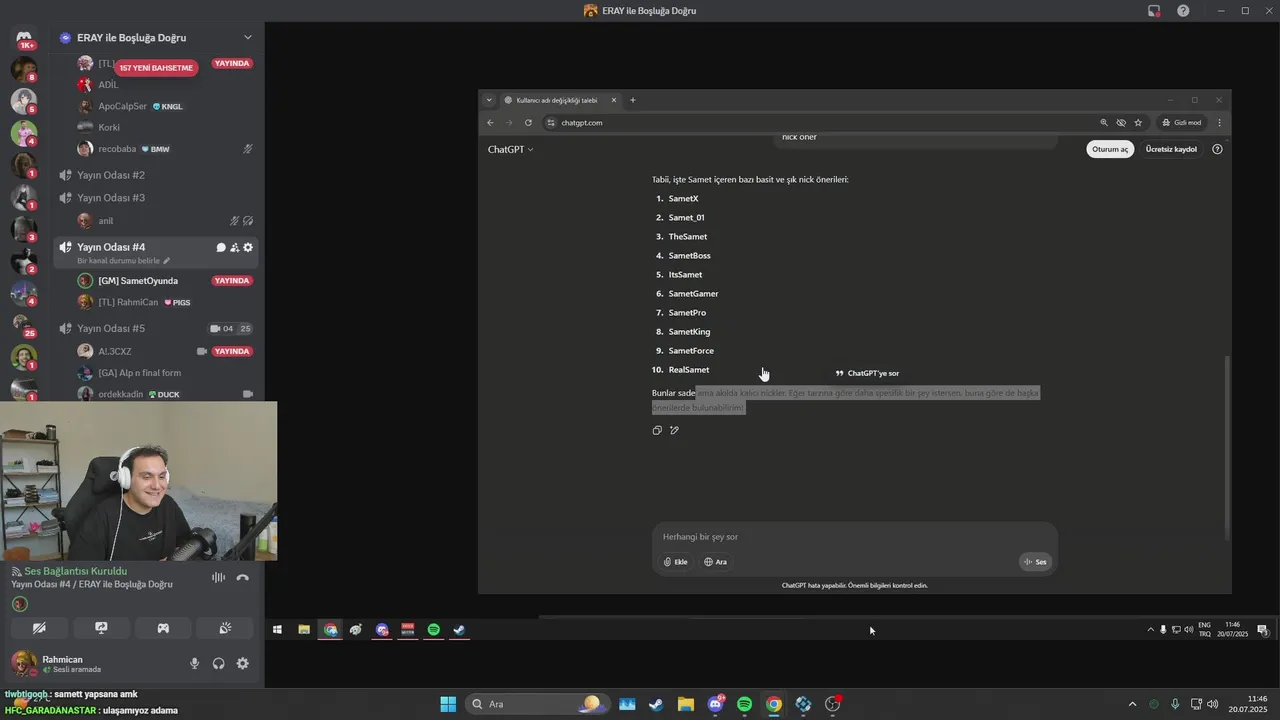Invite people to Yayın Odası #4

pos(234,247)
